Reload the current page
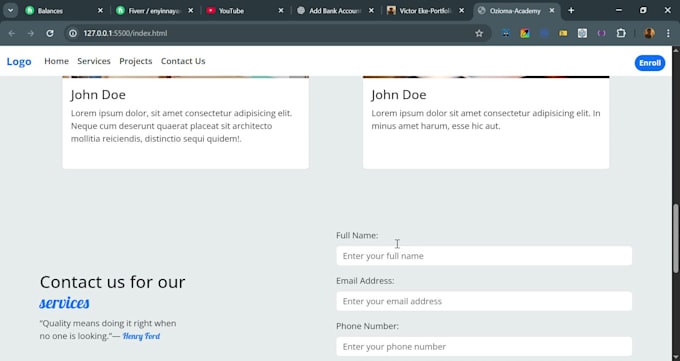 click(x=50, y=33)
